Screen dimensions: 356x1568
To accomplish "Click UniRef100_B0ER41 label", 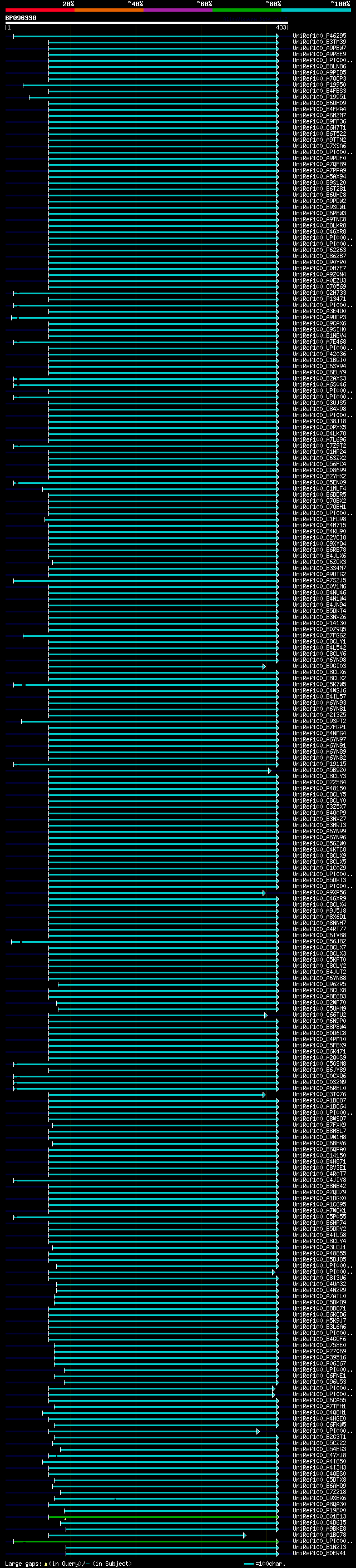I will (x=319, y=1554).
